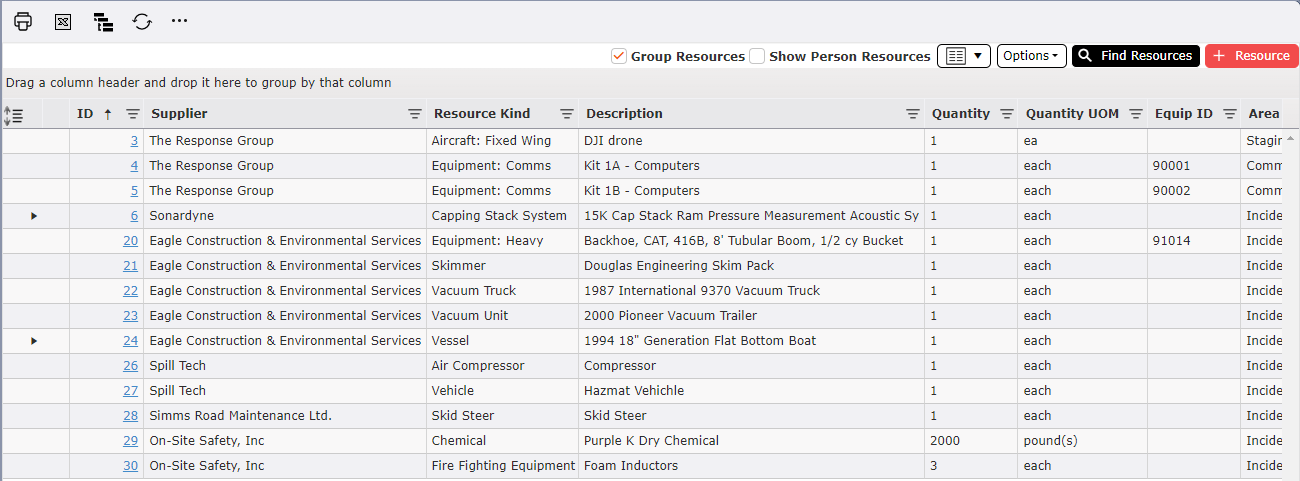The image size is (1300, 481).
Task: Toggle the Group Resources checkbox
Action: tap(619, 56)
